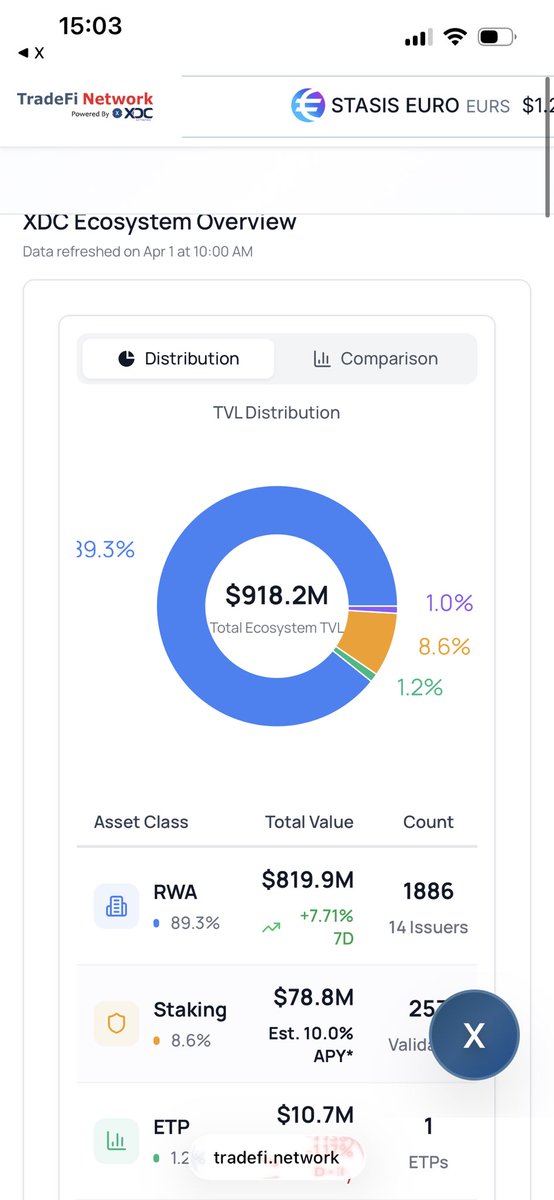Tap the back-to-X arrow in the status bar
This screenshot has width=554, height=1200.
pyautogui.click(x=31, y=53)
